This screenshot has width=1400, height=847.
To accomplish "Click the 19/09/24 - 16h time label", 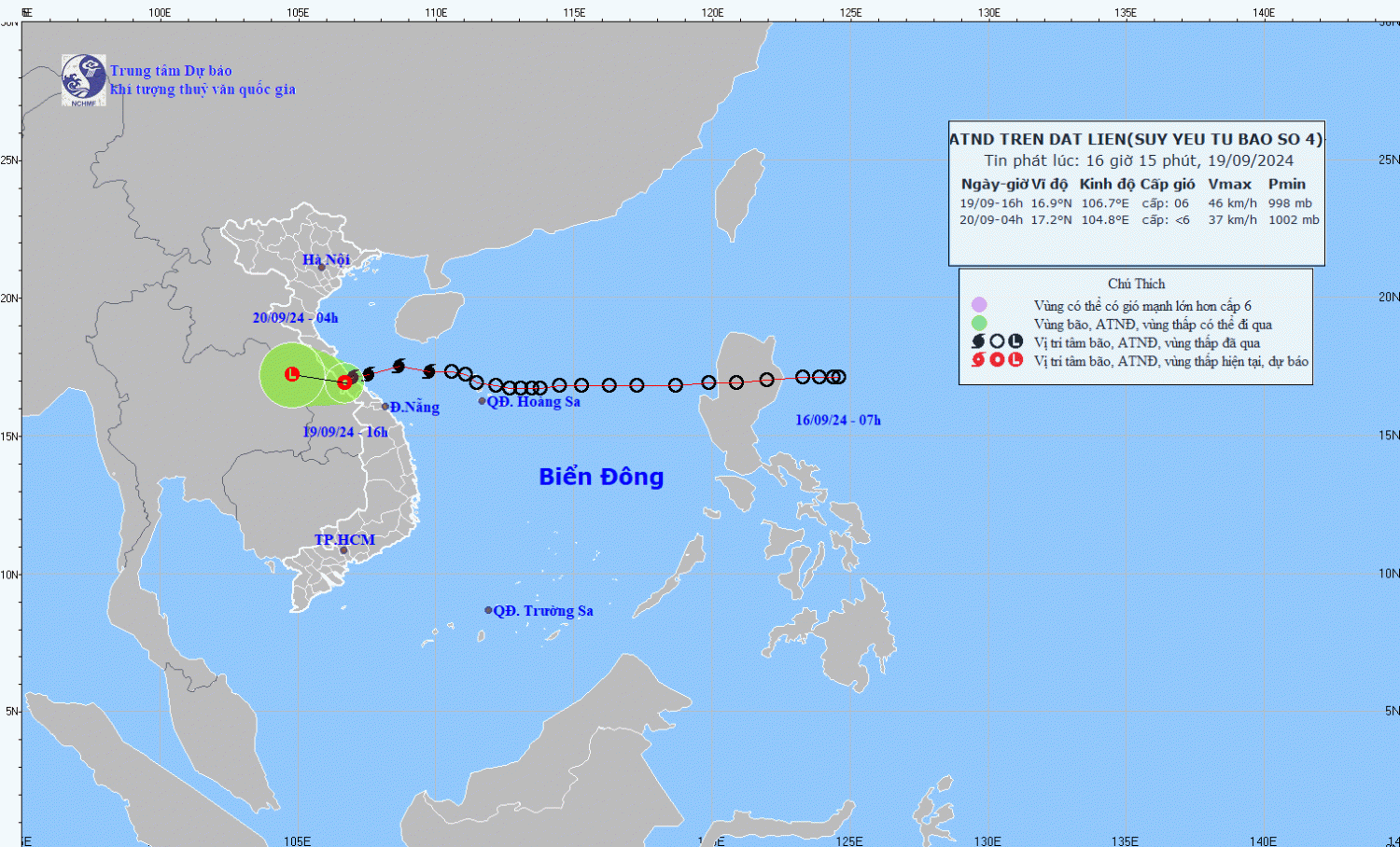I will (345, 432).
